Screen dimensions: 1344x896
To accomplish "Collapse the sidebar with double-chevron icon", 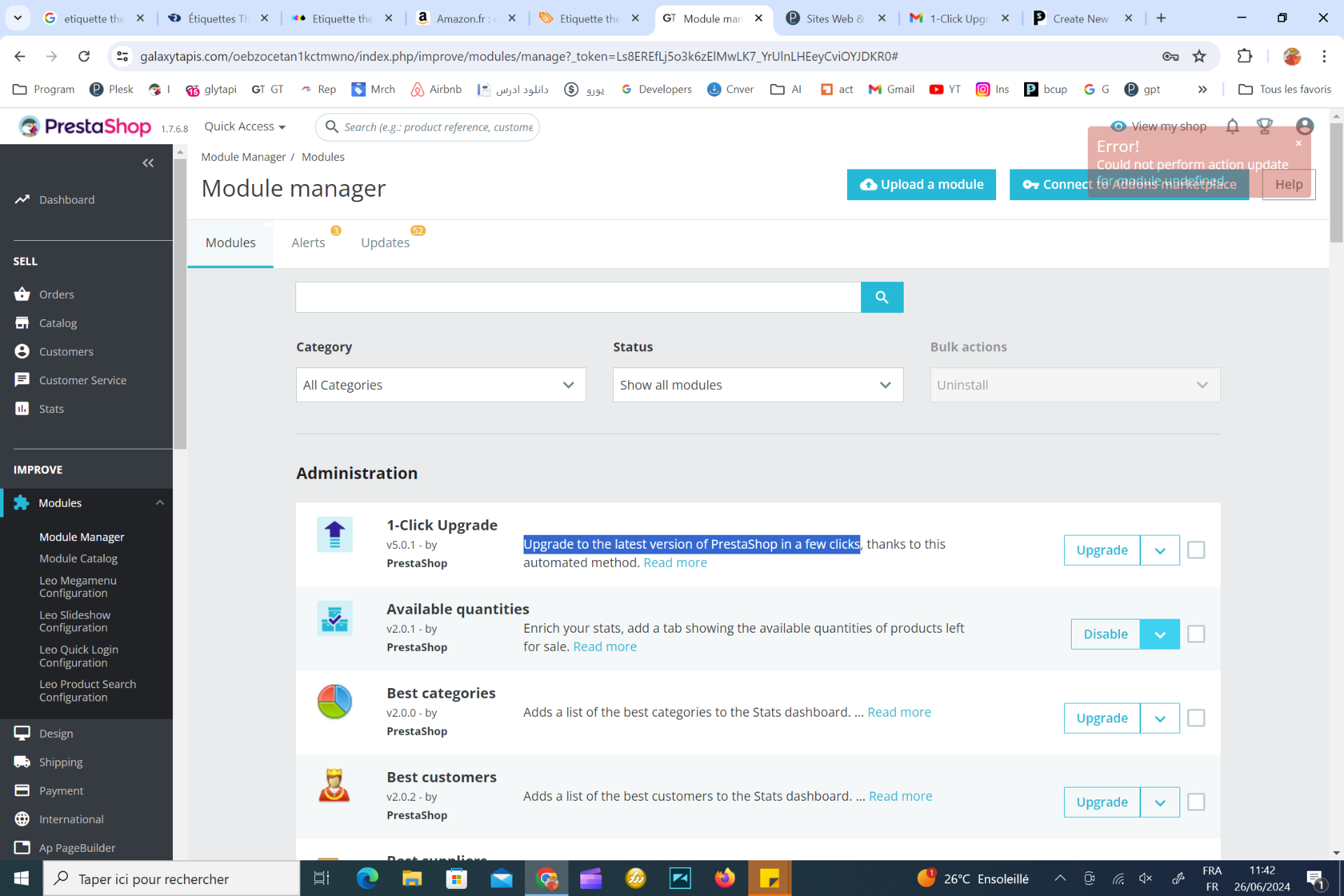I will [x=148, y=163].
